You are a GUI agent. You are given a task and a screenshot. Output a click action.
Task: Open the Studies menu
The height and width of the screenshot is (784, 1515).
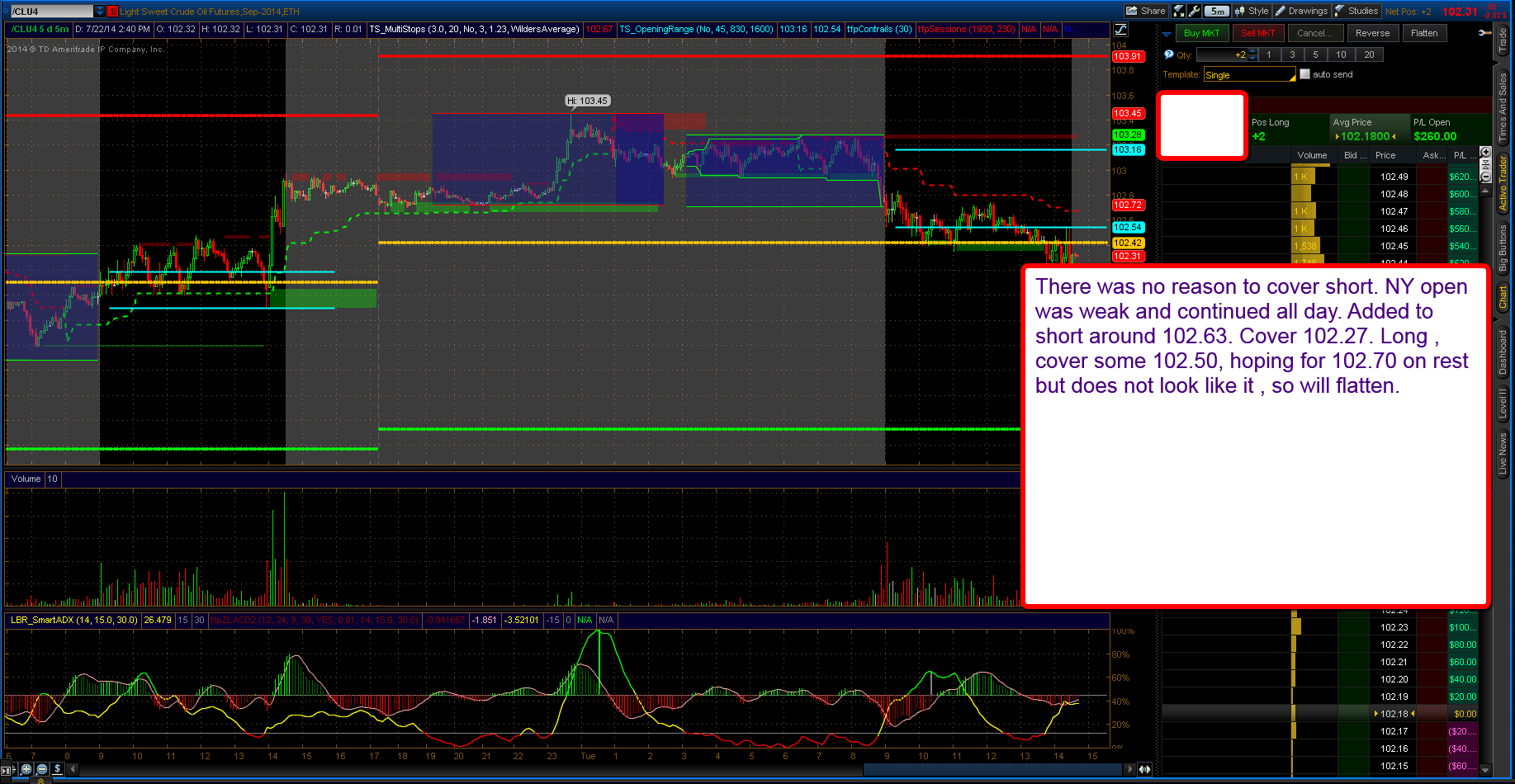click(x=1356, y=11)
